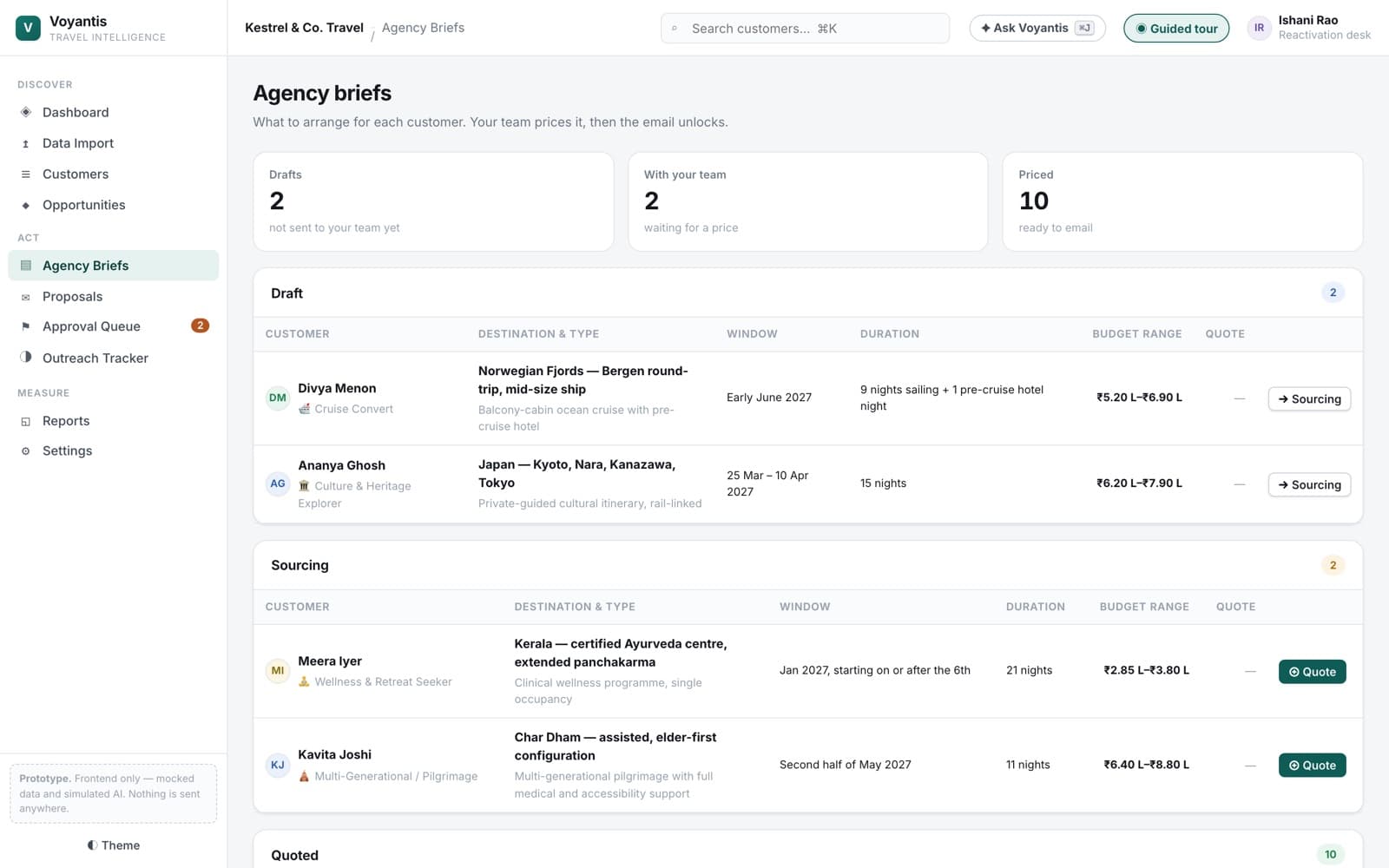Viewport: 1389px width, 868px height.
Task: Click the Sourcing section count badge
Action: [x=1333, y=565]
